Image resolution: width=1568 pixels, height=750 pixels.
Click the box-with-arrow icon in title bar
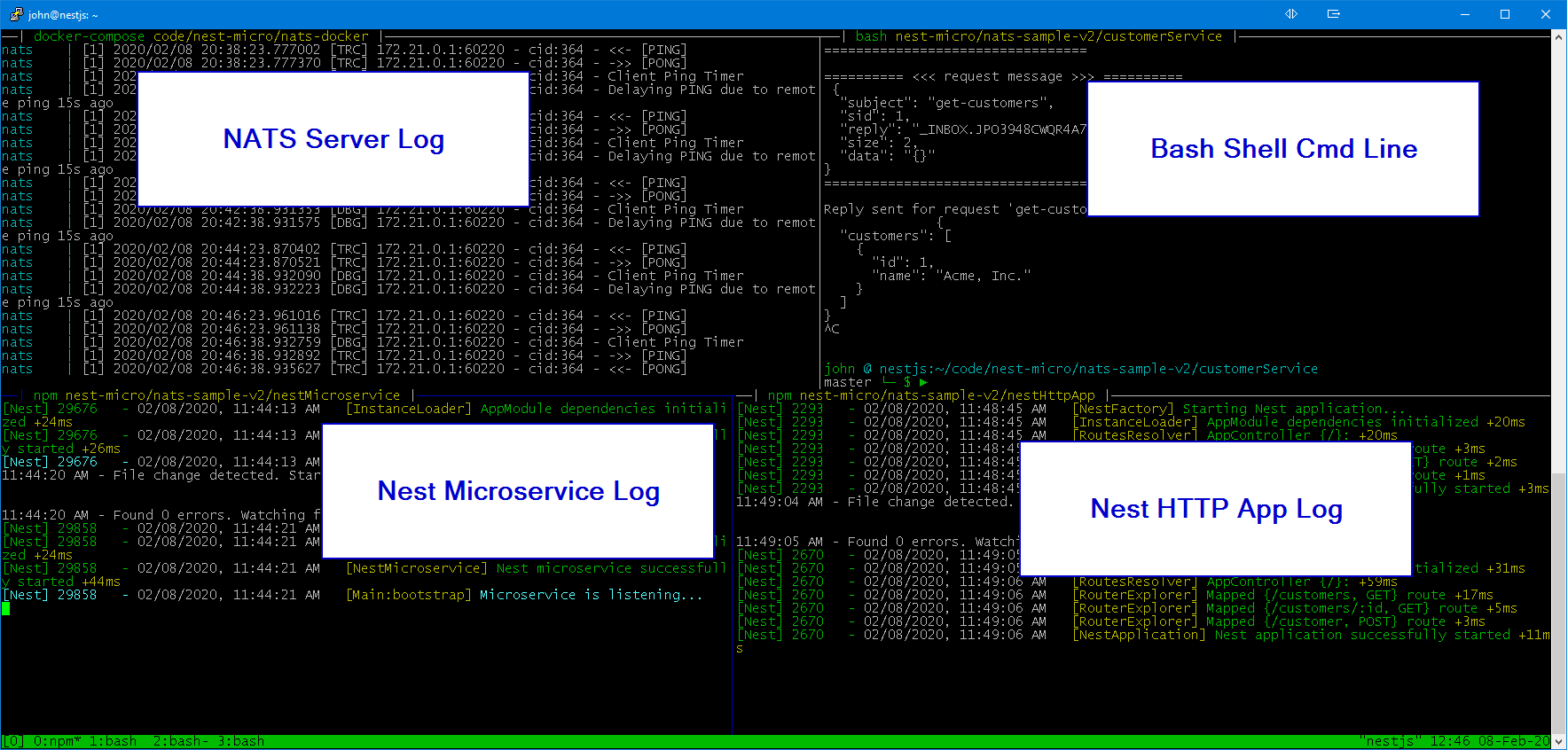tap(1333, 14)
